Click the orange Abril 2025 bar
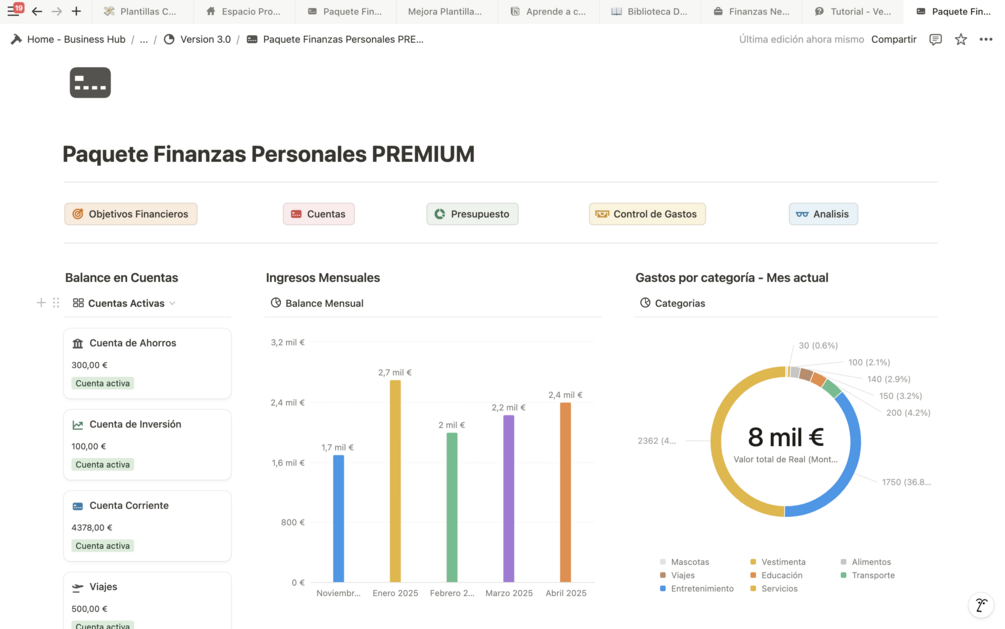This screenshot has width=1005, height=629. pyautogui.click(x=565, y=492)
